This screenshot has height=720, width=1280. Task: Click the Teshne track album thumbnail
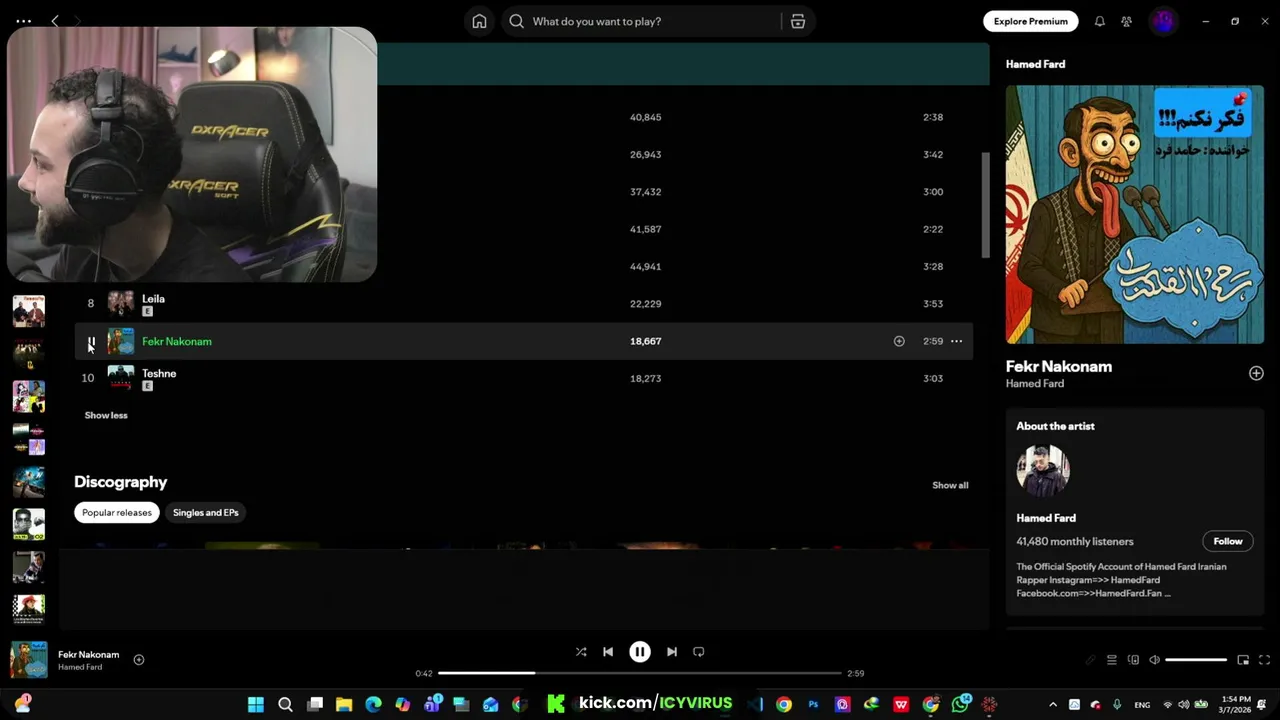point(121,378)
